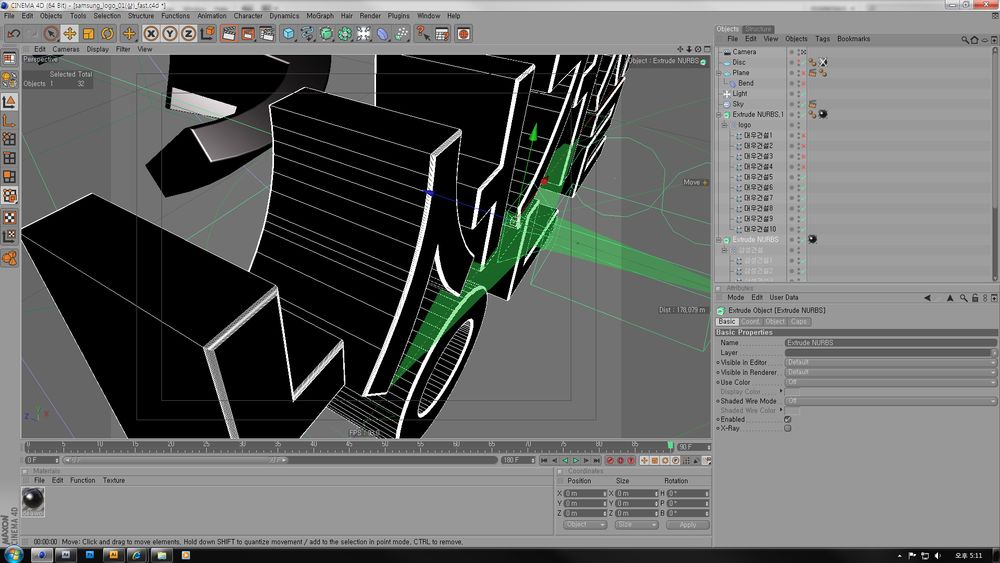This screenshot has width=1000, height=563.
Task: Activate the Scale tool
Action: pyautogui.click(x=89, y=34)
